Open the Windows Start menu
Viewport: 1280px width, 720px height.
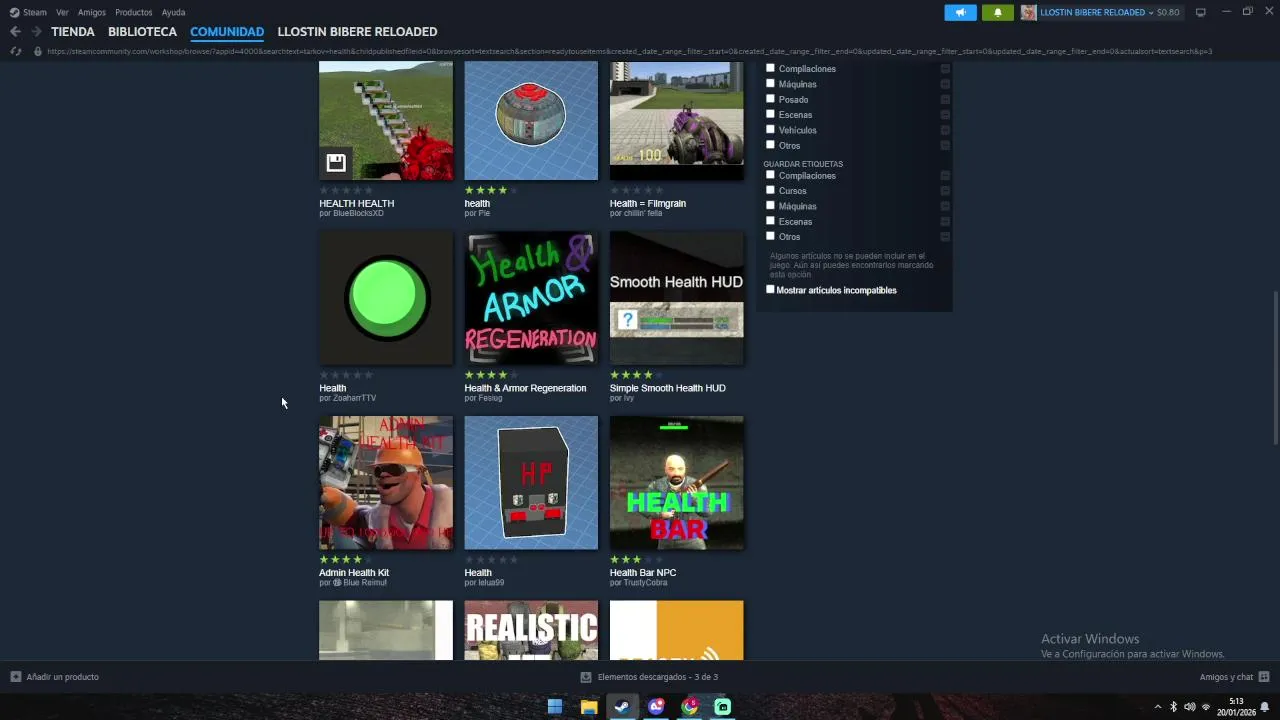555,707
